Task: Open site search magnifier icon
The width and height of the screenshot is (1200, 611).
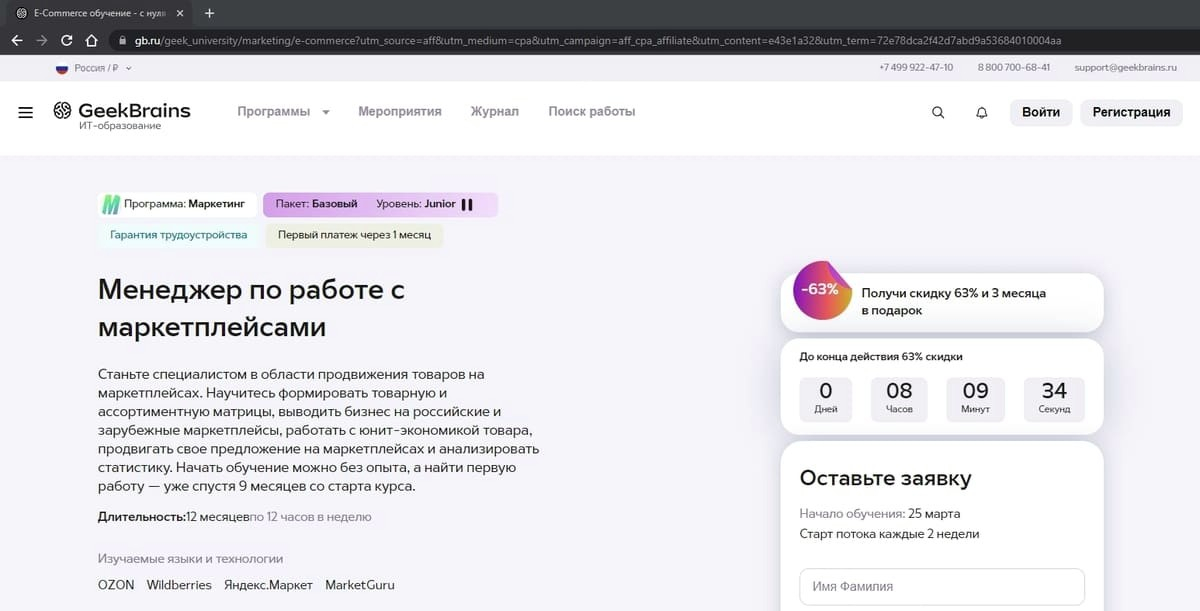Action: pos(938,112)
